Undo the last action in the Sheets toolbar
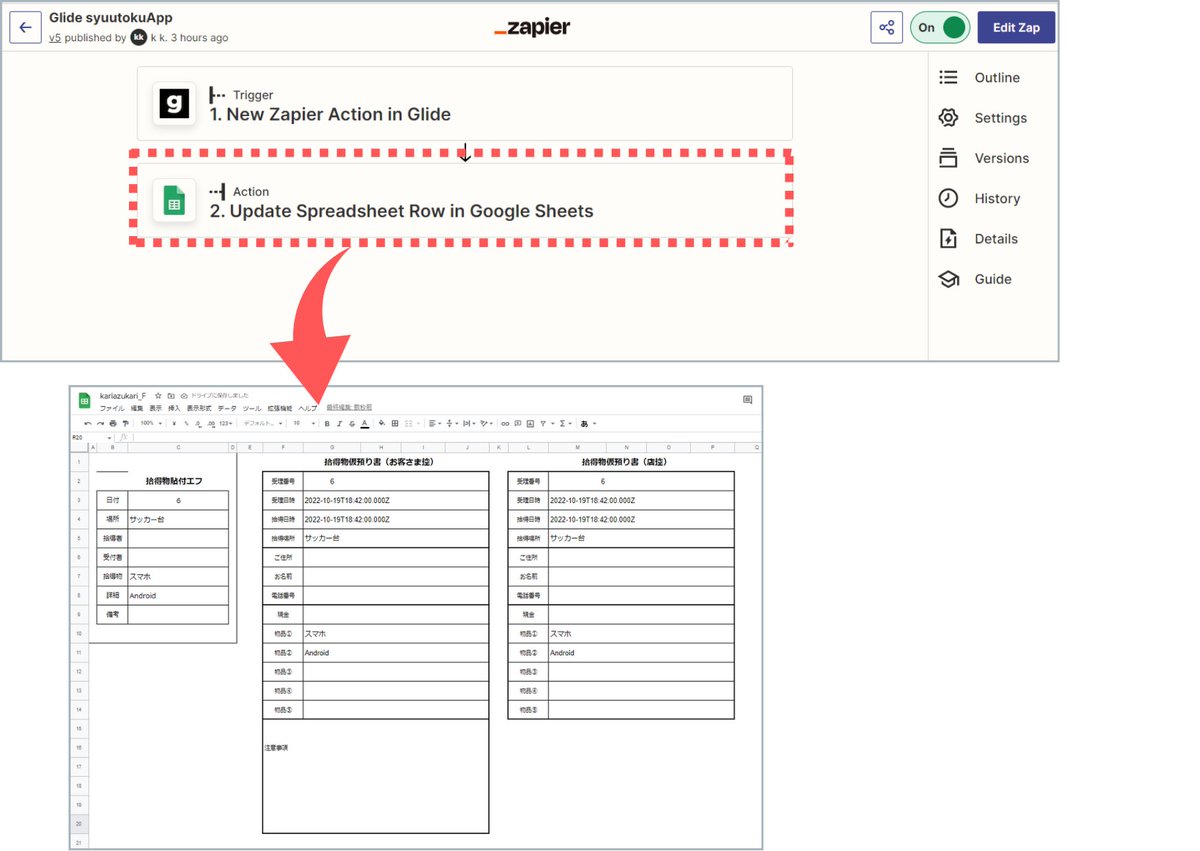 click(x=88, y=423)
